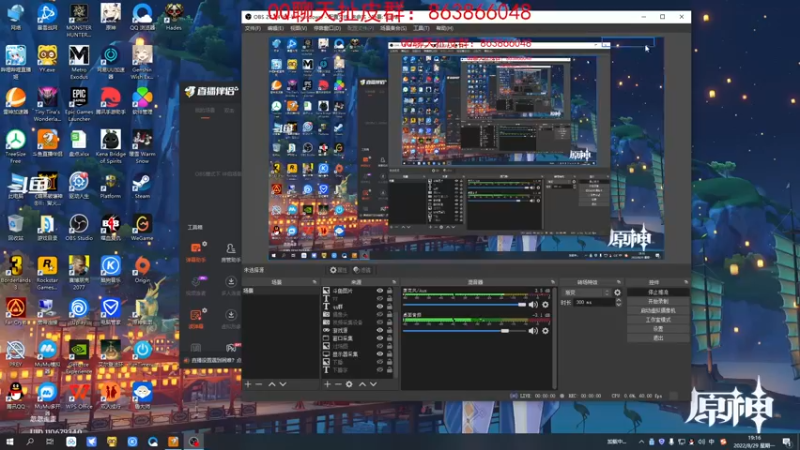Select 弹幕助手 tool in 直播伴侣 panel
Screen dimensions: 800x450
tap(196, 252)
